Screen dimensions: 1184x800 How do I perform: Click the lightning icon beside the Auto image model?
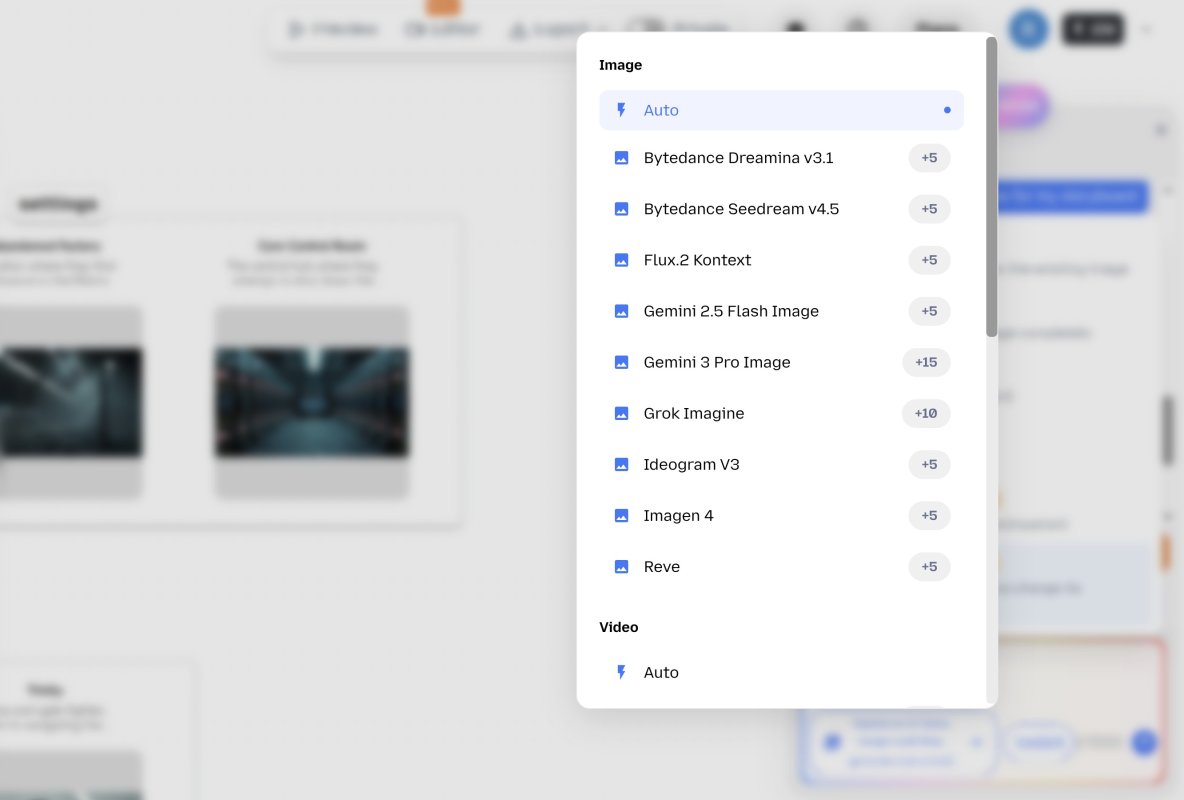[621, 110]
